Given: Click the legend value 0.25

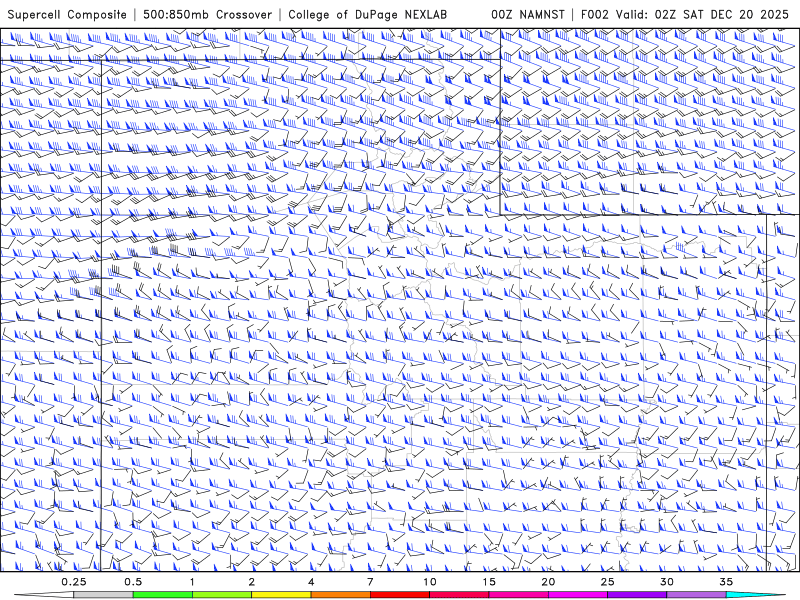Looking at the screenshot, I should 74,582.
